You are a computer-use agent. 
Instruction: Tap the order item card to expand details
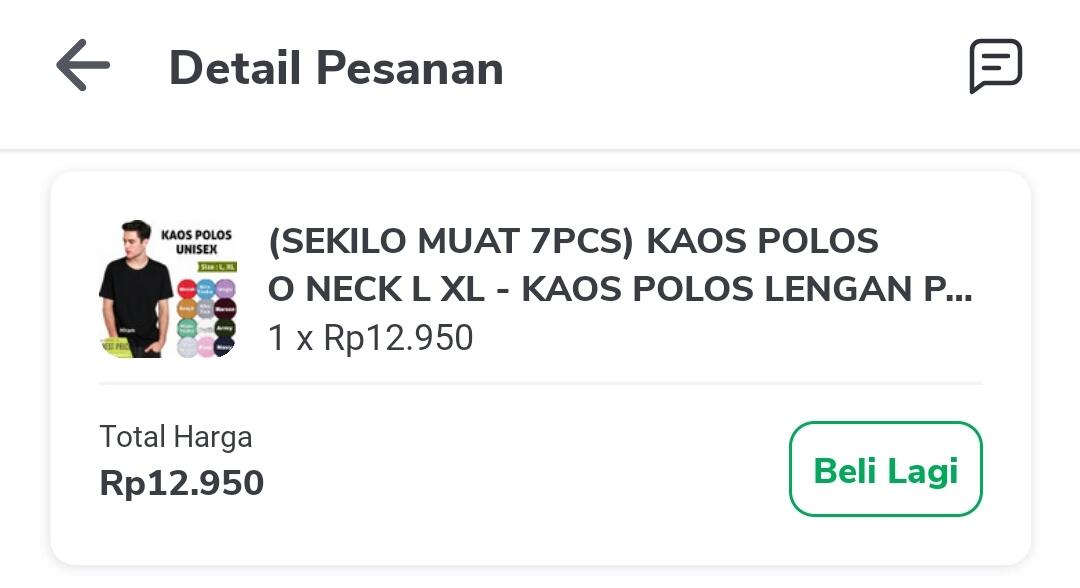click(540, 290)
